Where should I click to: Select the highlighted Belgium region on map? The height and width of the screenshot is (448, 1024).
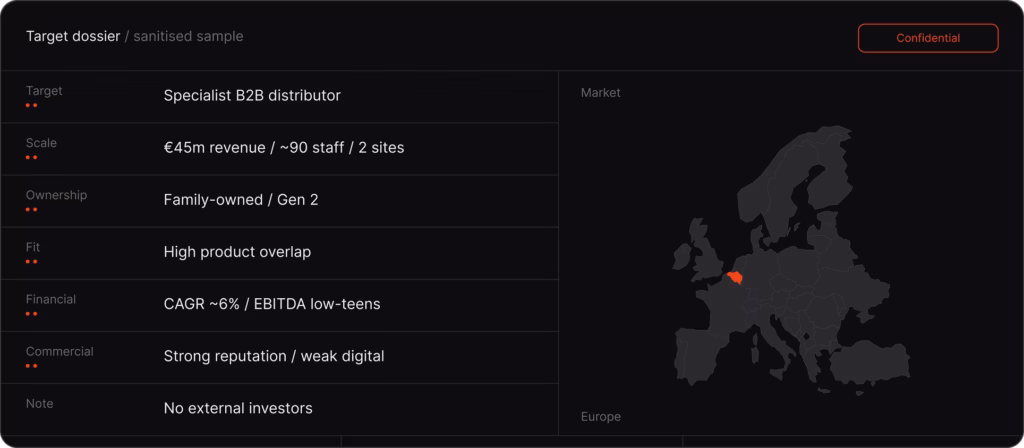[x=736, y=278]
